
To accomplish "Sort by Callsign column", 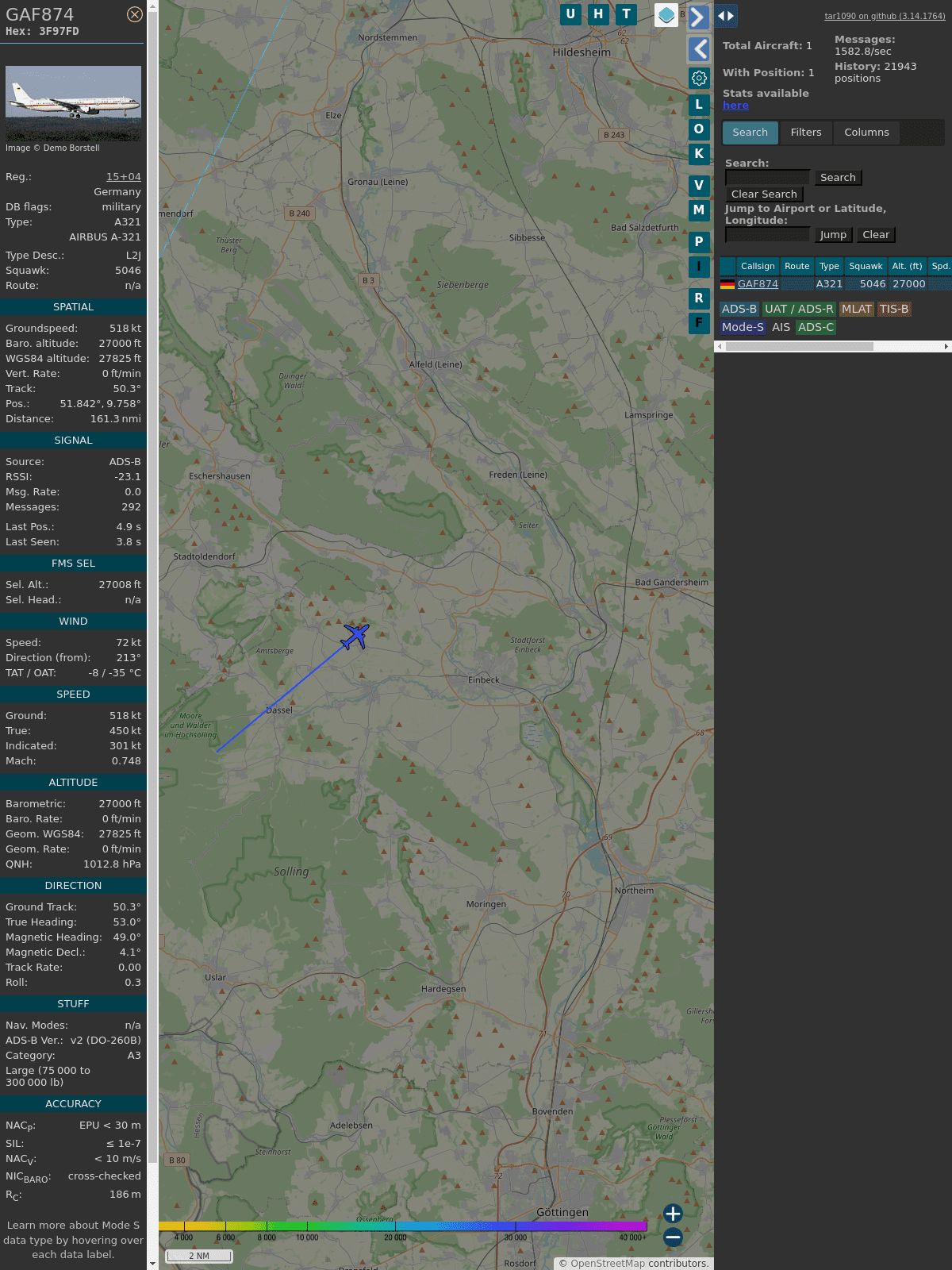I will 758,266.
